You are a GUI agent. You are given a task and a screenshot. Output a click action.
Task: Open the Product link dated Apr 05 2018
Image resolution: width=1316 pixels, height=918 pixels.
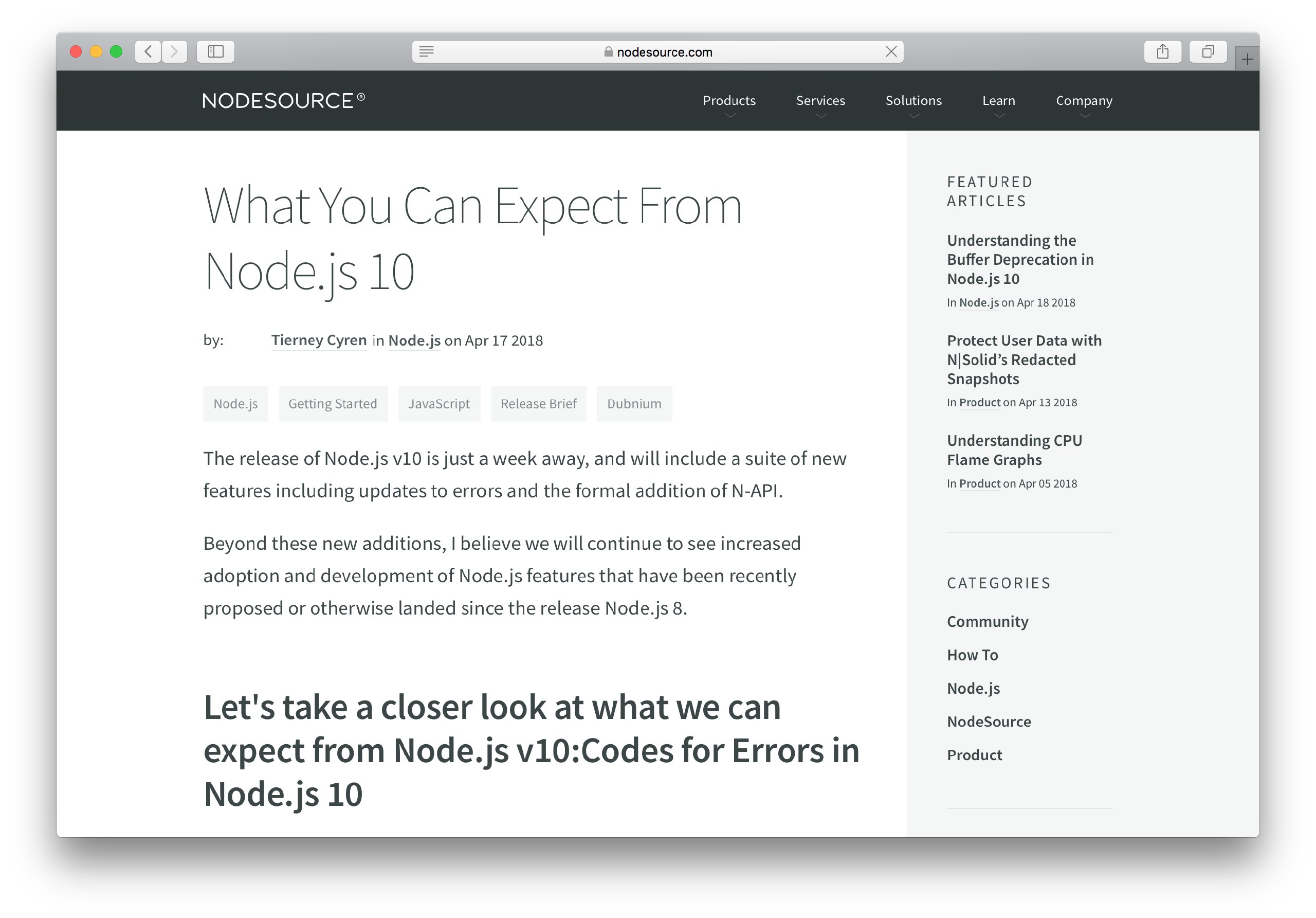point(980,483)
